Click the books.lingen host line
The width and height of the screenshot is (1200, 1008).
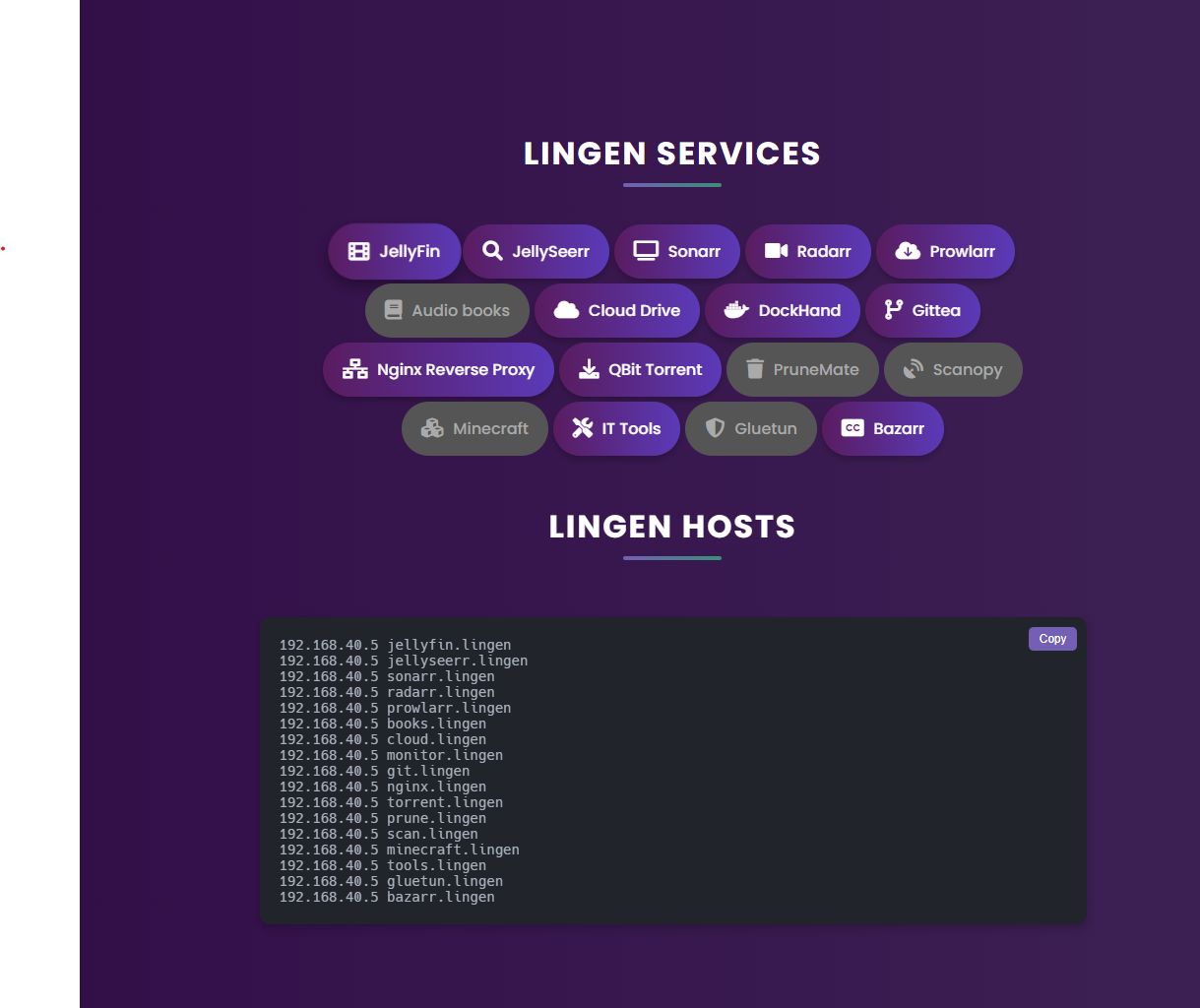[x=383, y=724]
